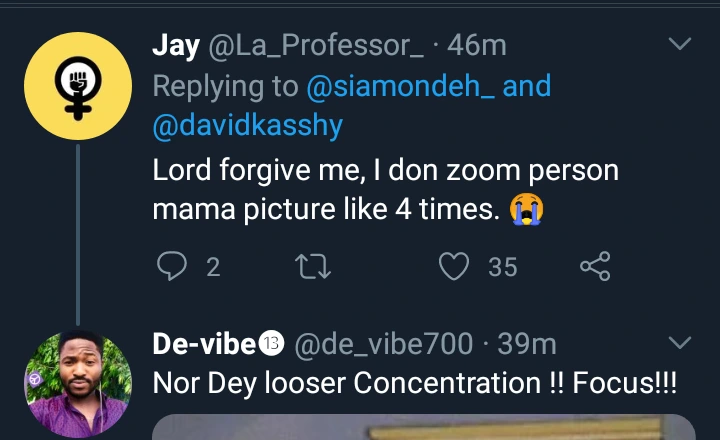720x440 pixels.
Task: Click the 13 badge beside De-vibe
Action: click(272, 344)
